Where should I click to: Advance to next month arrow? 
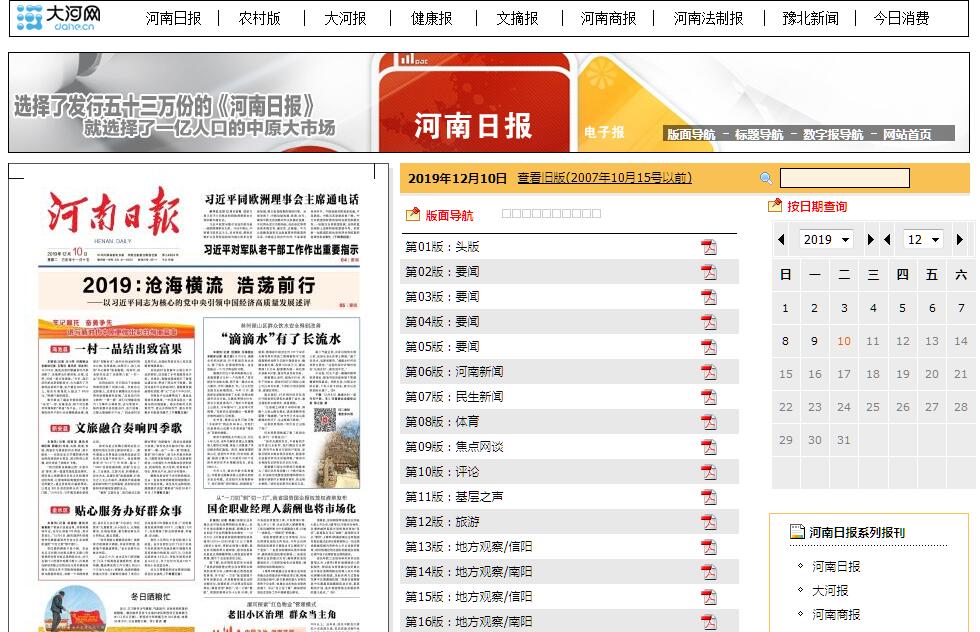[x=959, y=240]
